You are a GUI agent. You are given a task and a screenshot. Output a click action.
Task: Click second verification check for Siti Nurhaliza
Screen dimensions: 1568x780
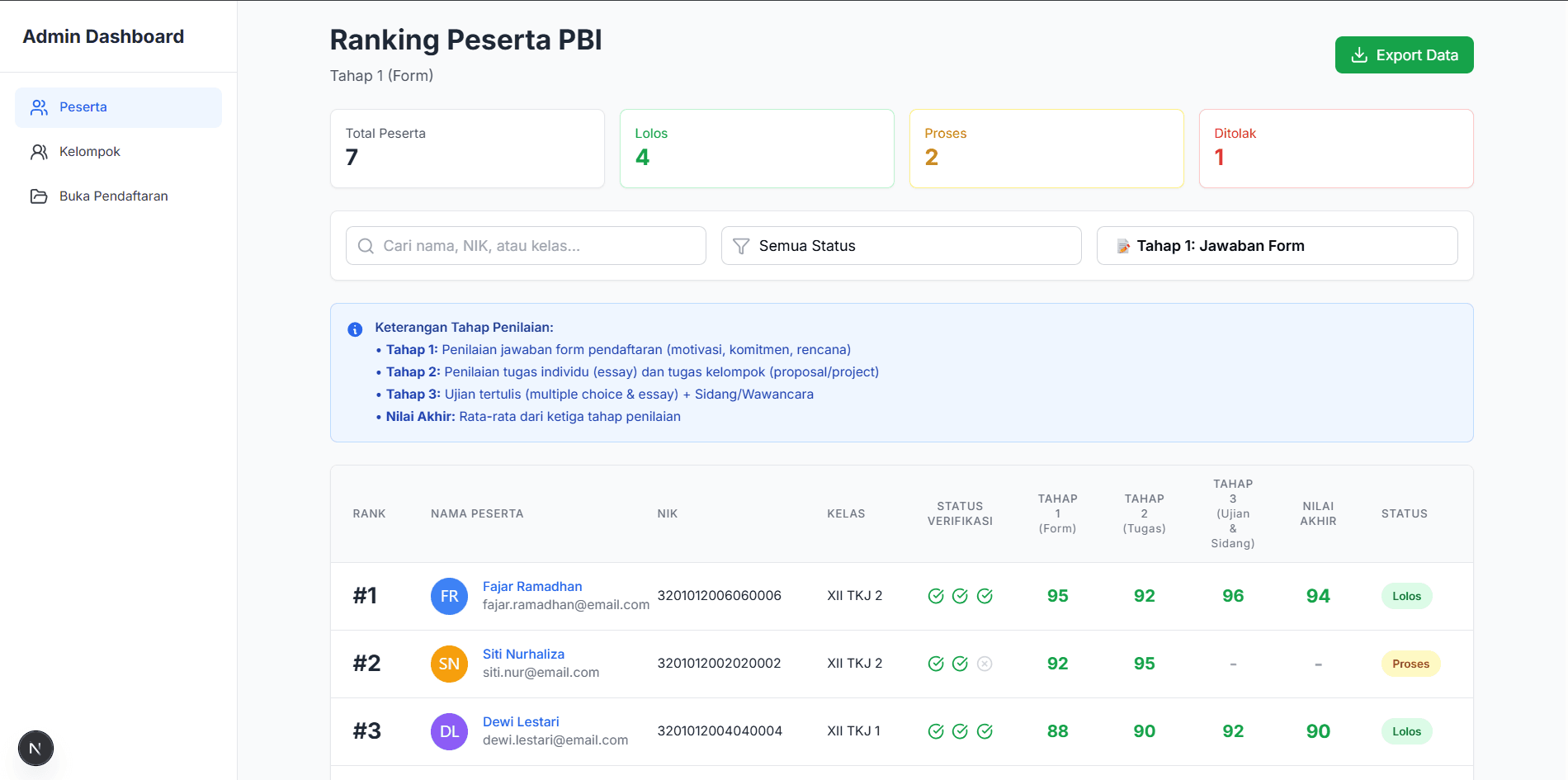[x=960, y=664]
